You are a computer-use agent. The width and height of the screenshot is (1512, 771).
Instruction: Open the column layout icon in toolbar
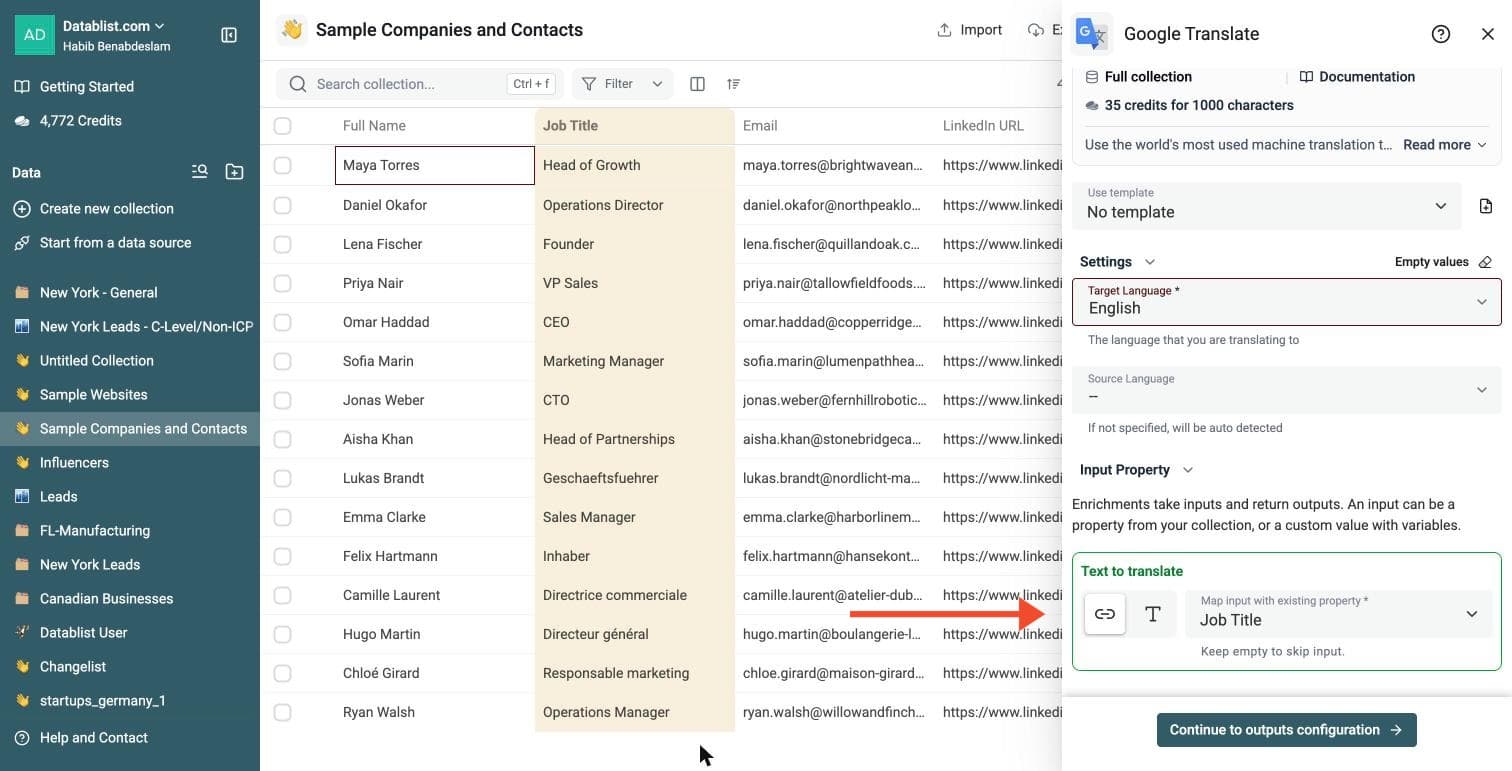tap(698, 84)
